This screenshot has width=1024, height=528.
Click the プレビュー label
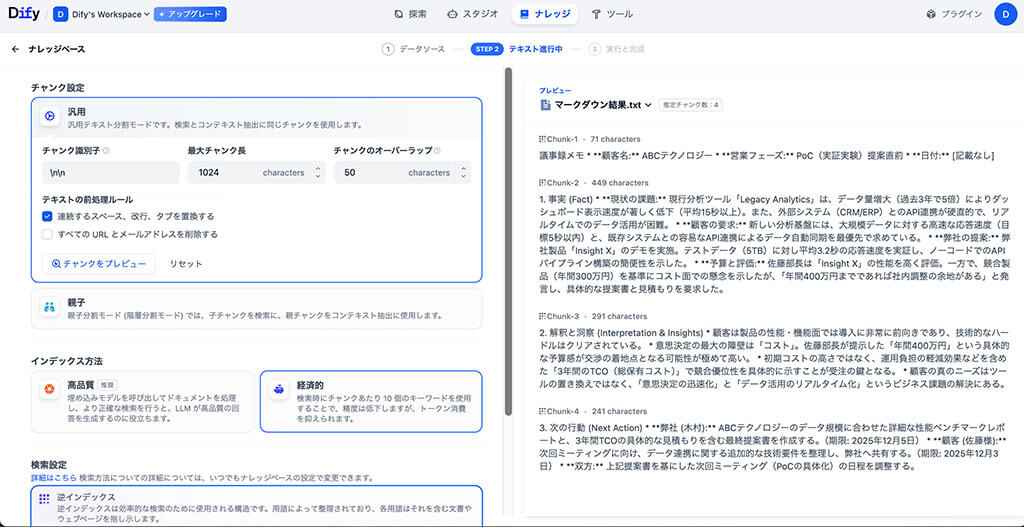[x=555, y=90]
